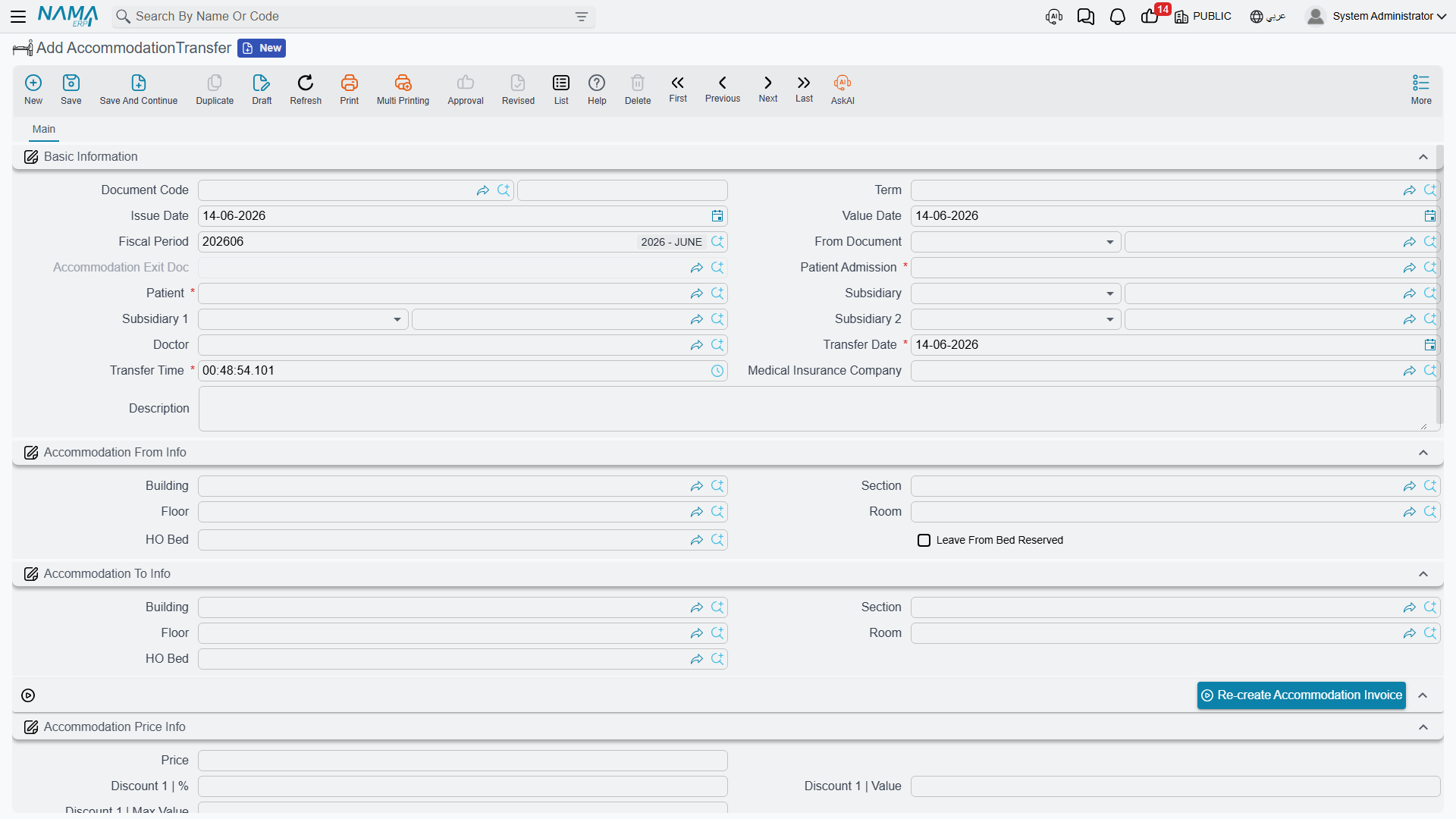The width and height of the screenshot is (1456, 819).
Task: Open the AskAI assistant
Action: point(843,89)
